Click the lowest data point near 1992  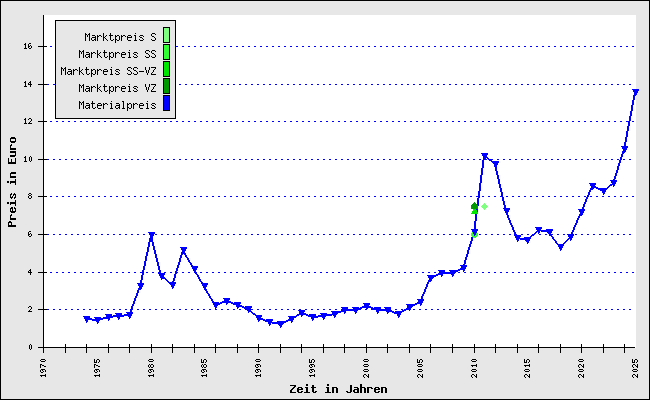tap(280, 324)
